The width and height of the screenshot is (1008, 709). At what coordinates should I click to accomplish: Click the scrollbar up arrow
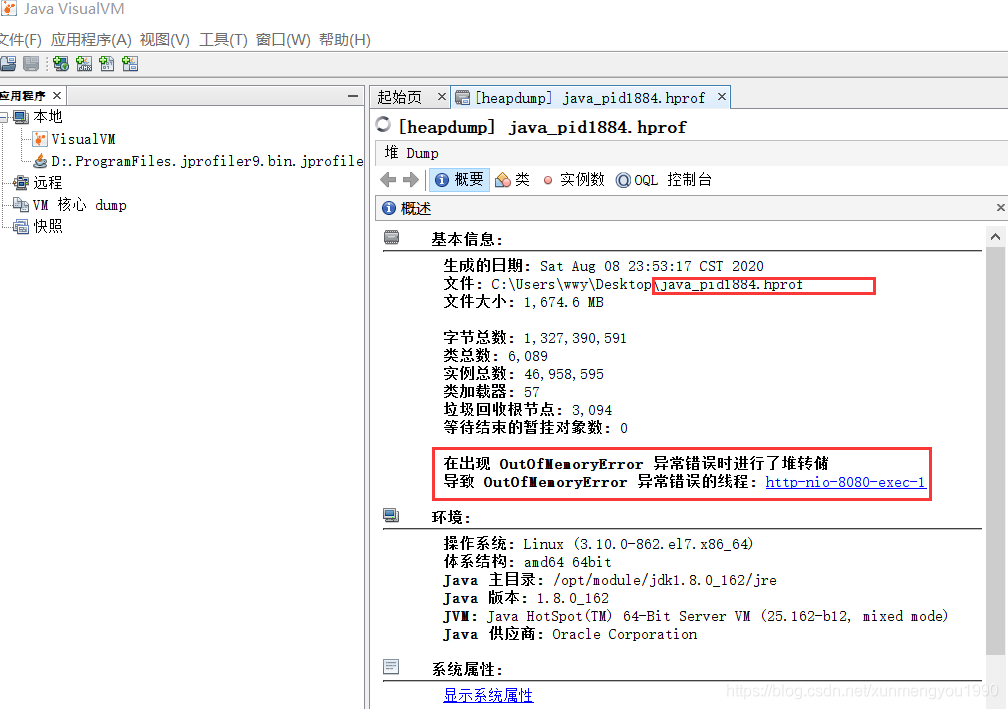click(x=995, y=237)
